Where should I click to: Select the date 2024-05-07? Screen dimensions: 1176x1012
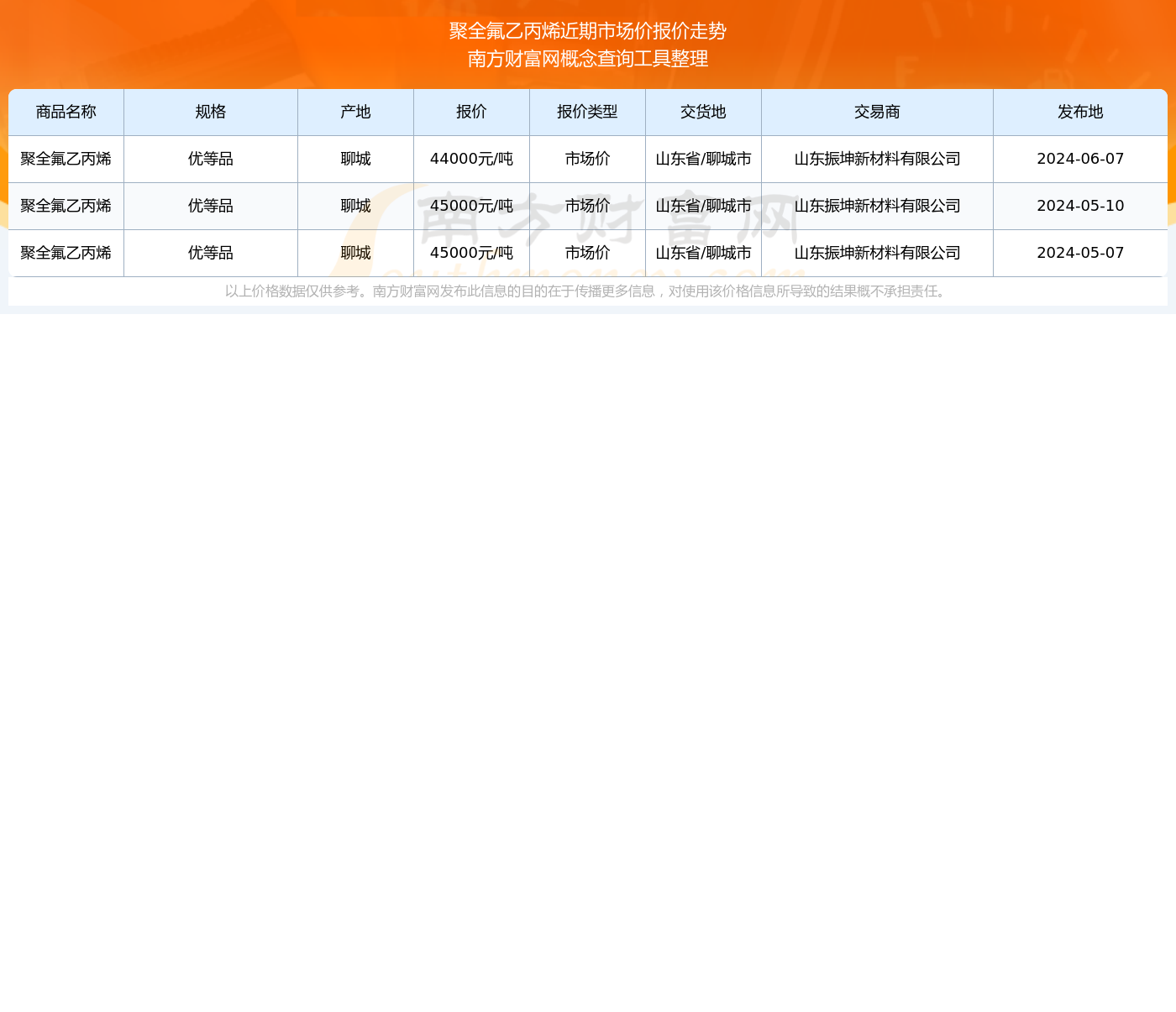point(1080,253)
